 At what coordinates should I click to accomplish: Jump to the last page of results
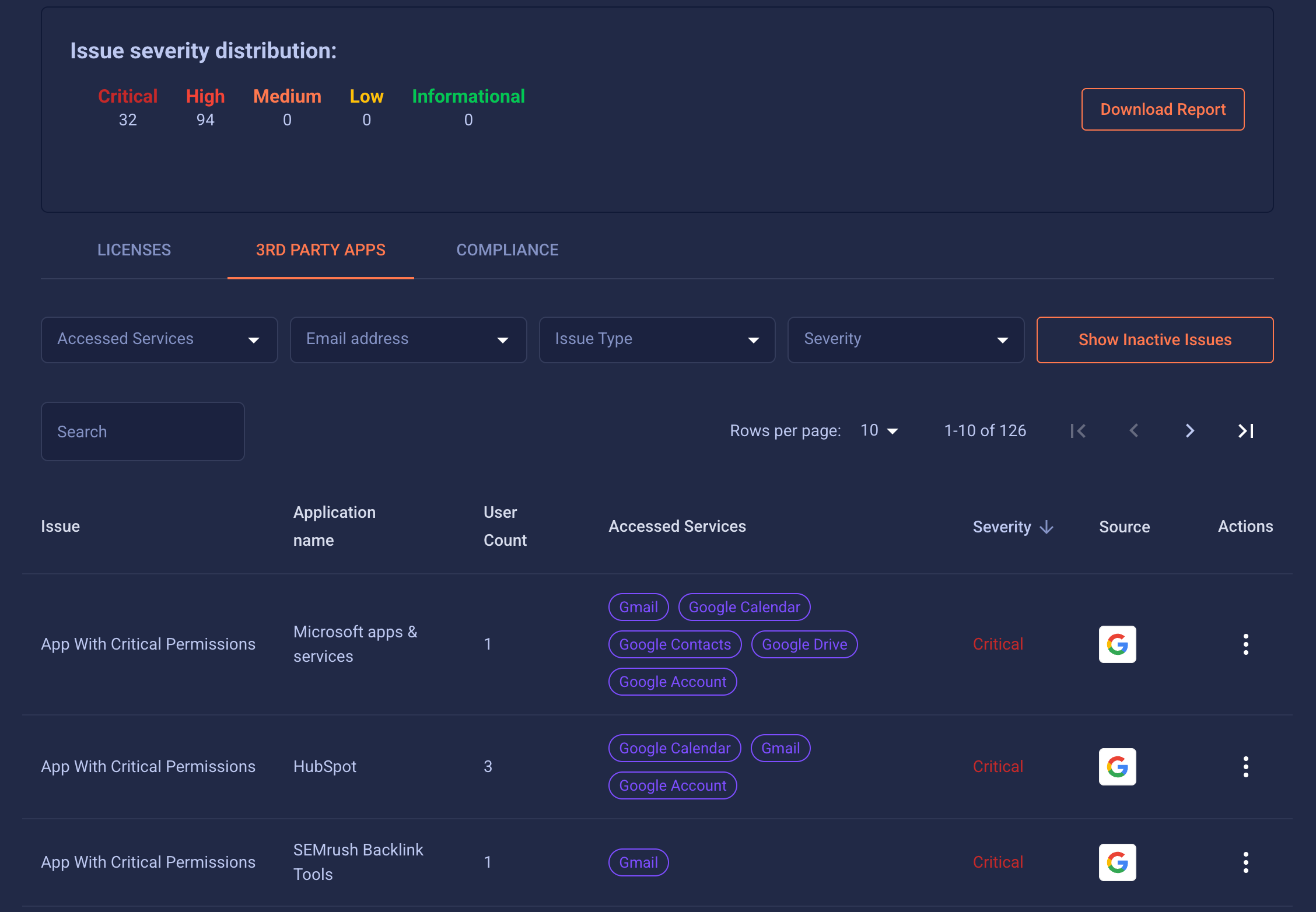[1245, 431]
